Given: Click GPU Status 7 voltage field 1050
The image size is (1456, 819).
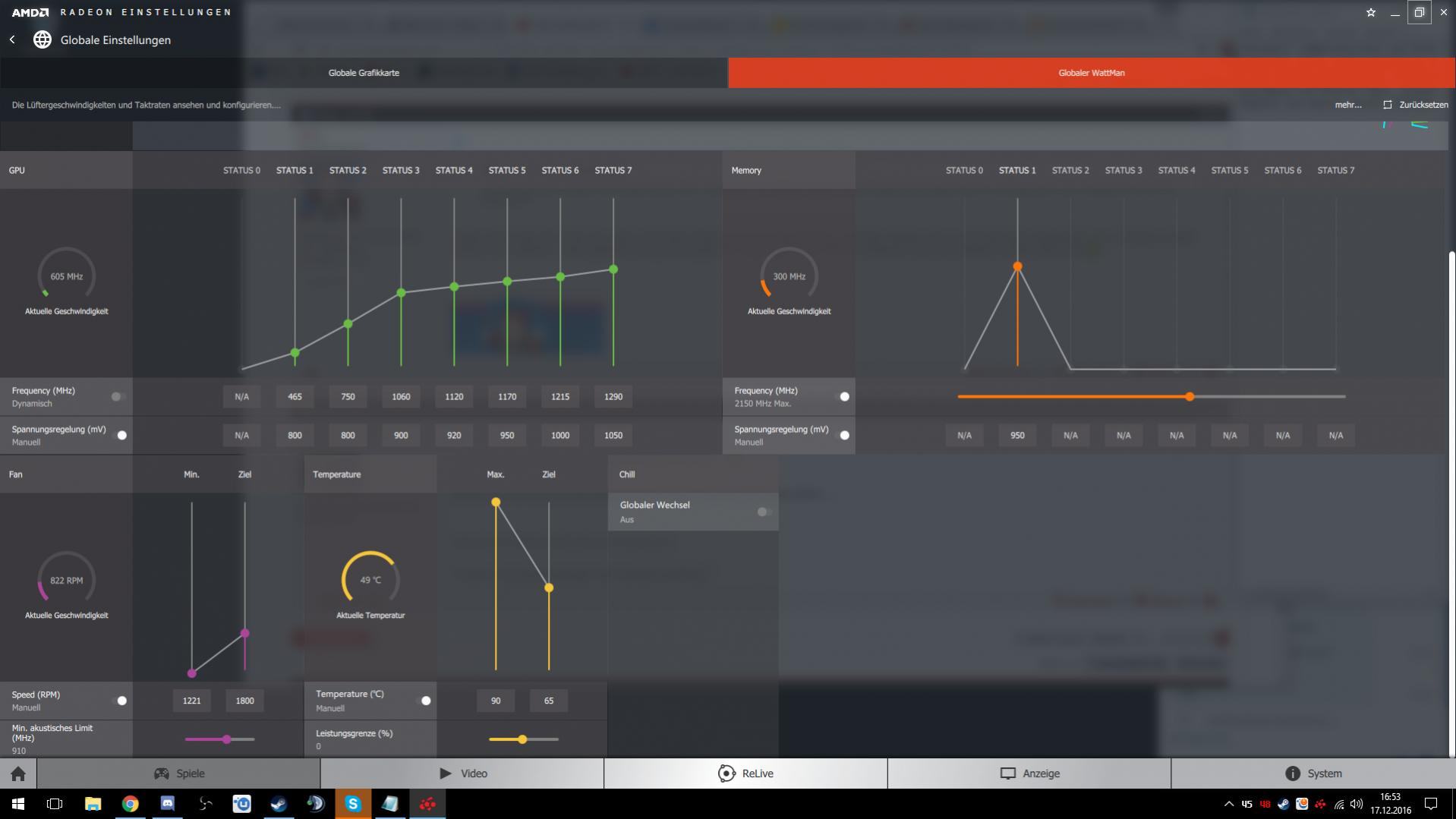Looking at the screenshot, I should pyautogui.click(x=613, y=435).
